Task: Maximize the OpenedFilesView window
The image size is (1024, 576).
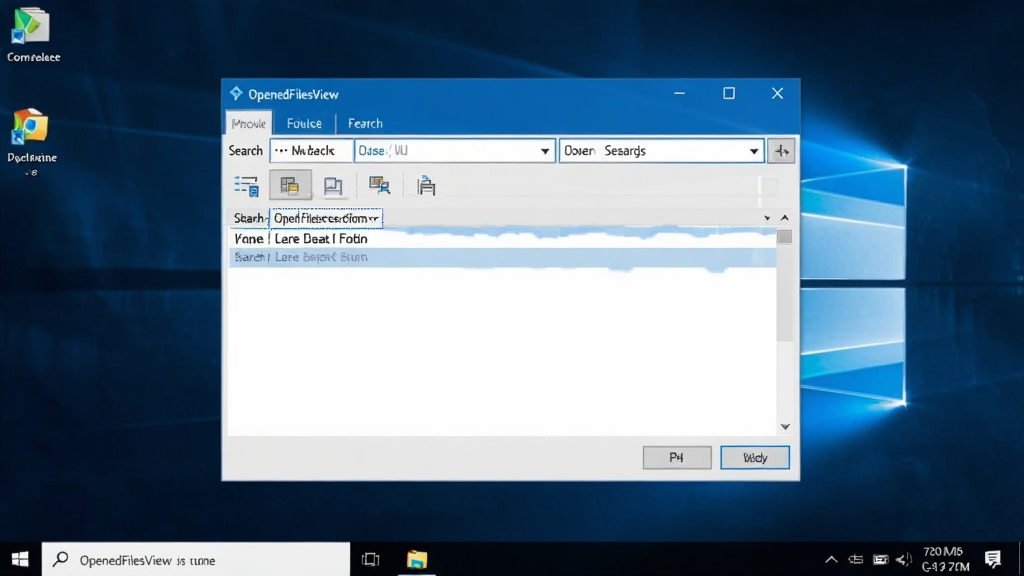Action: [729, 93]
